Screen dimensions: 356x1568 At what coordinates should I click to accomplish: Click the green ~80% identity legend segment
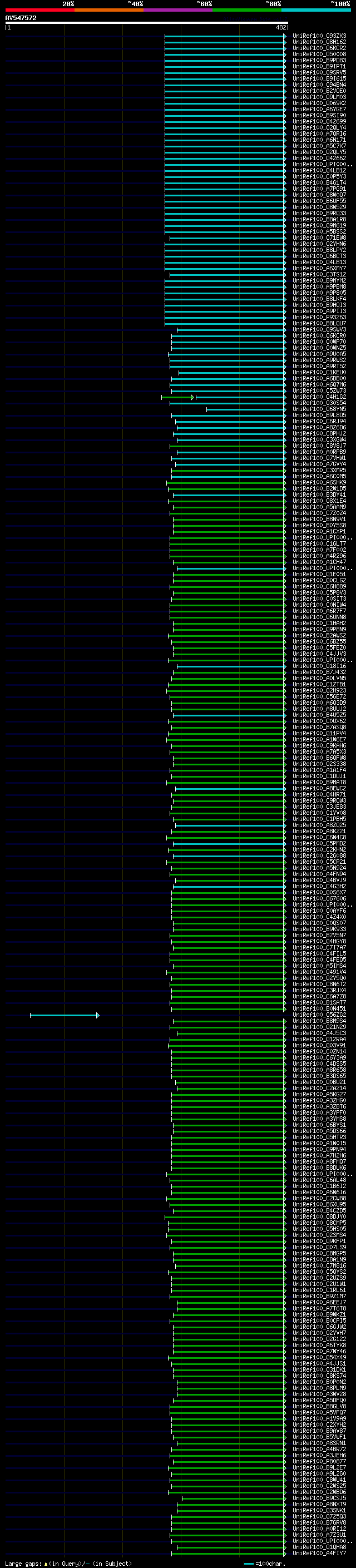[247, 10]
